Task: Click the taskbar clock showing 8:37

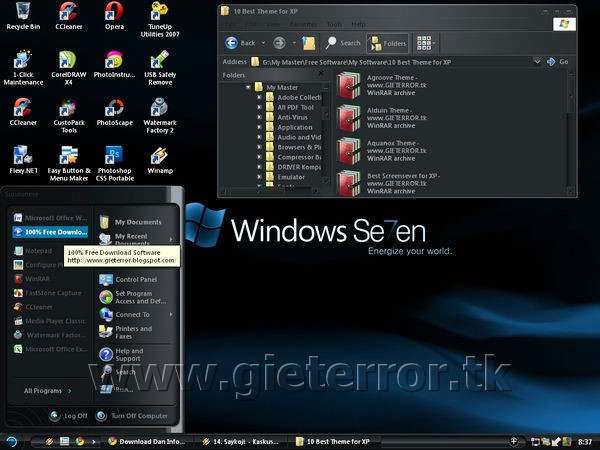Action: click(585, 442)
